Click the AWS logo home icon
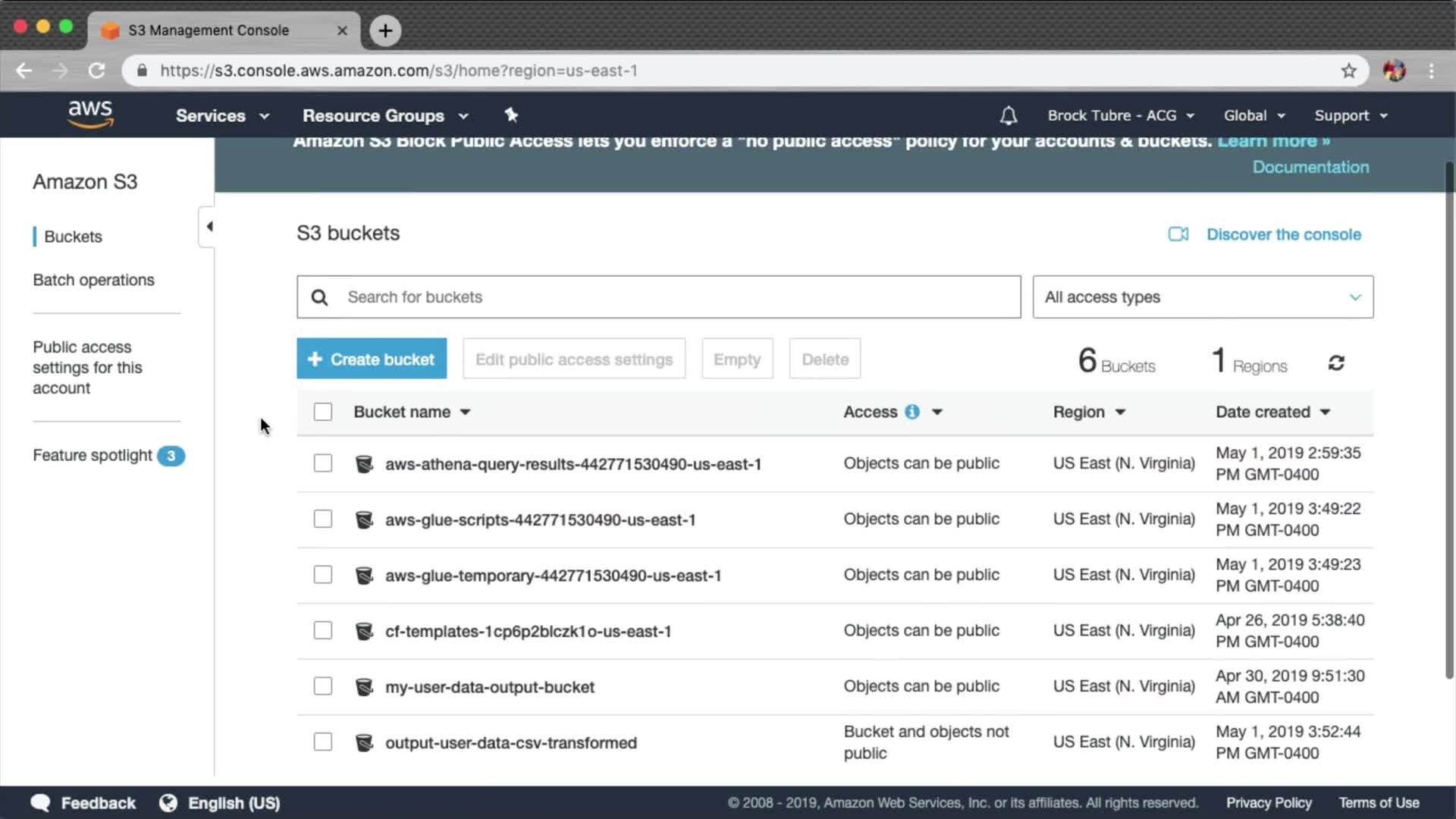This screenshot has height=819, width=1456. point(90,114)
